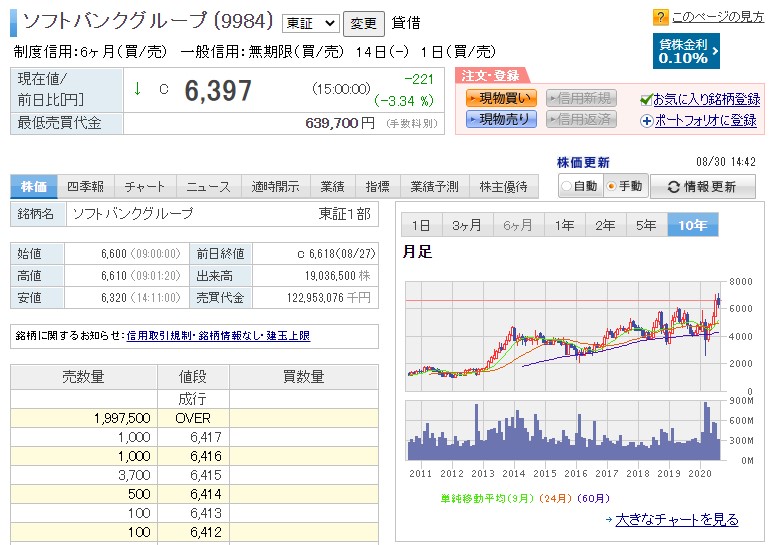Viewport: 769px width, 545px height.
Task: Click the monthly price candlestick chart
Action: [x=564, y=337]
